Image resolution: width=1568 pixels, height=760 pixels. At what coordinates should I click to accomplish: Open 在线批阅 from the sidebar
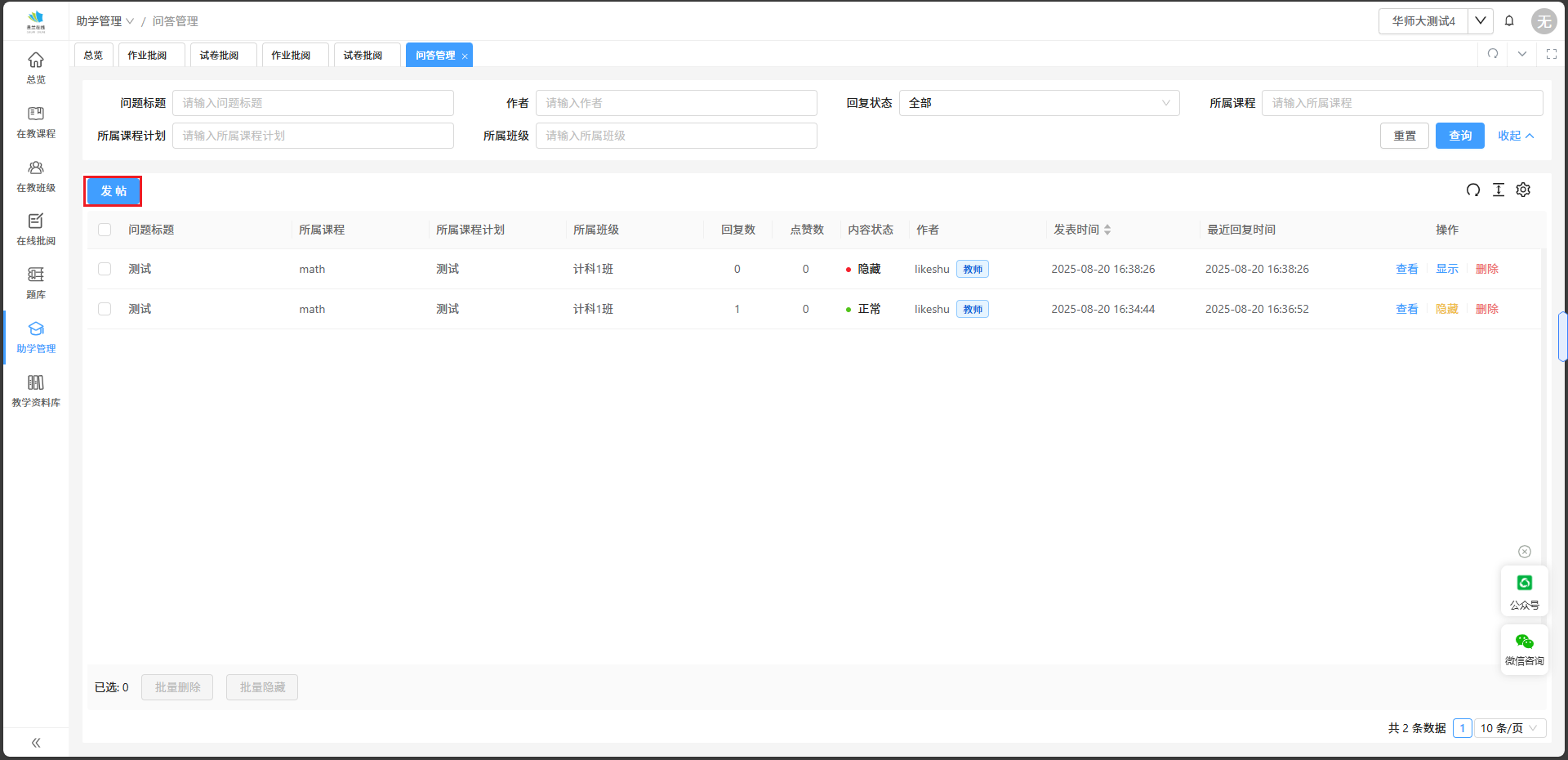click(x=36, y=229)
